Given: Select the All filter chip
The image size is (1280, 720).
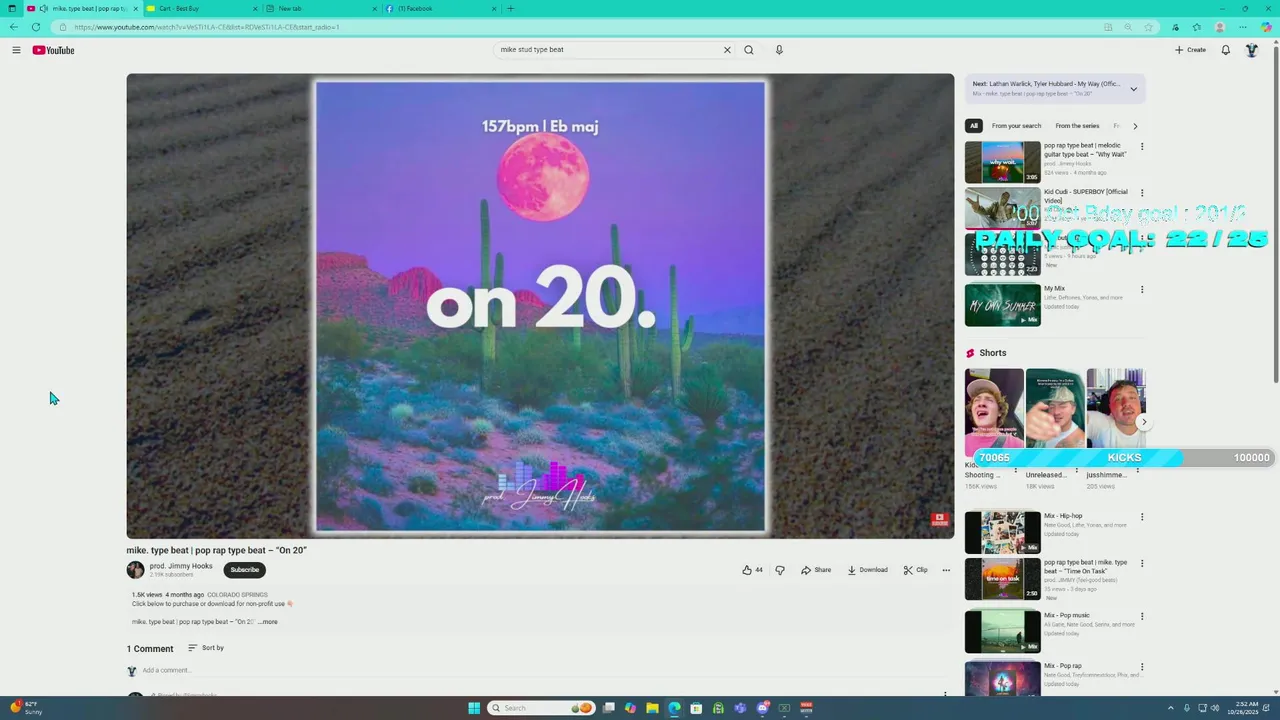Looking at the screenshot, I should (974, 126).
